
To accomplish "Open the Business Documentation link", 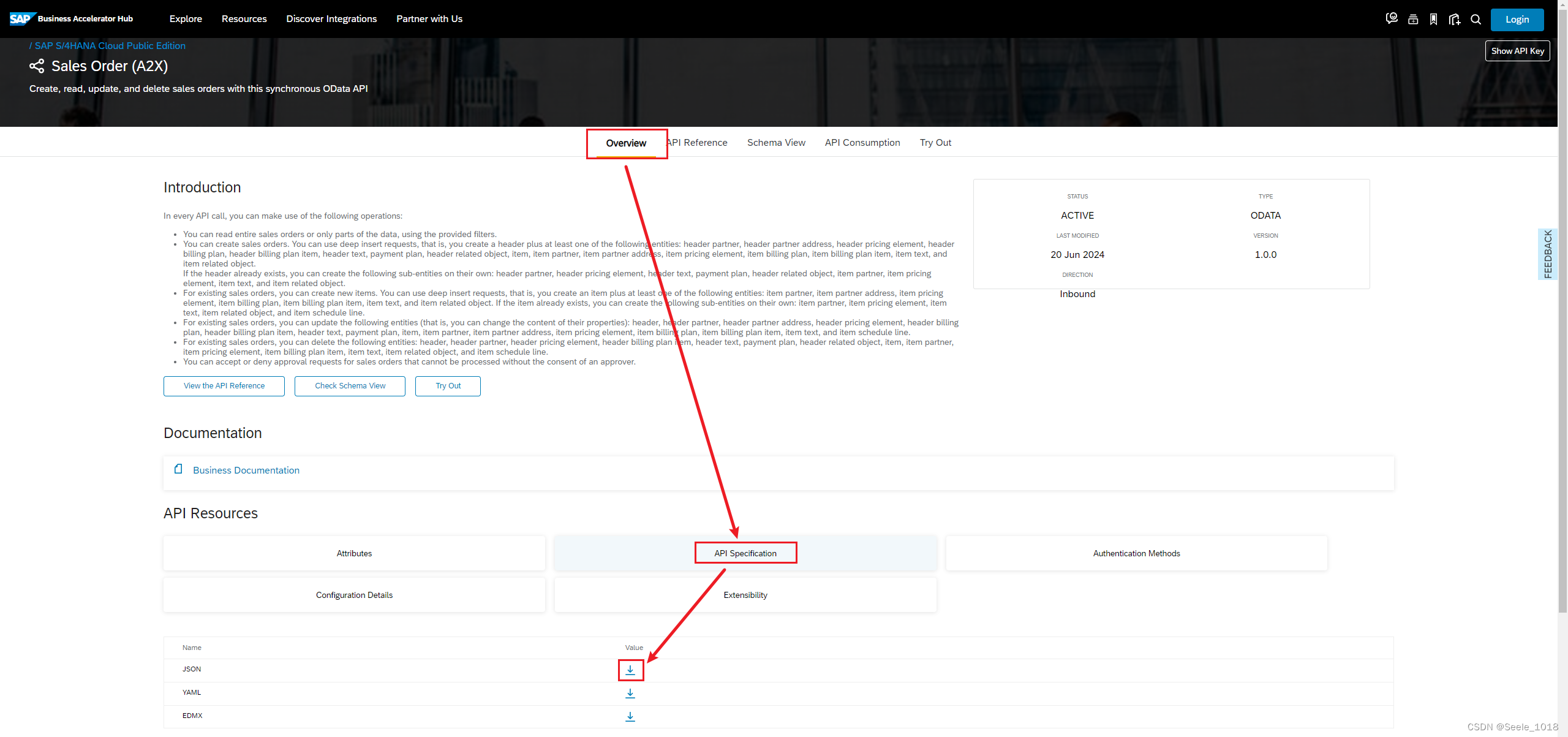I will click(x=246, y=471).
